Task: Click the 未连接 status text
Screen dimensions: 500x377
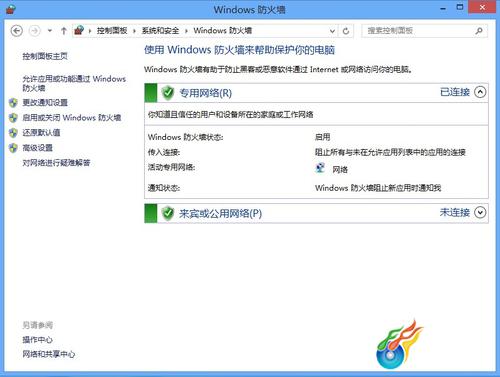Action: coord(455,212)
